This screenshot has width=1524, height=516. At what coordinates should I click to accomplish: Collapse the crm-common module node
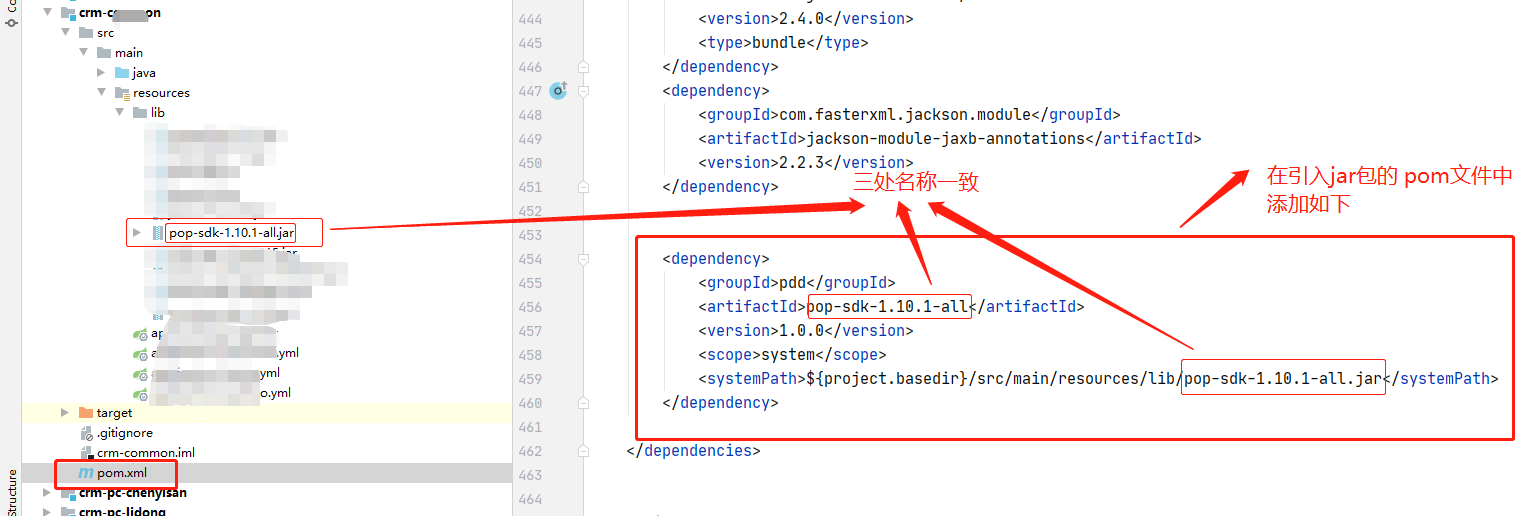49,13
